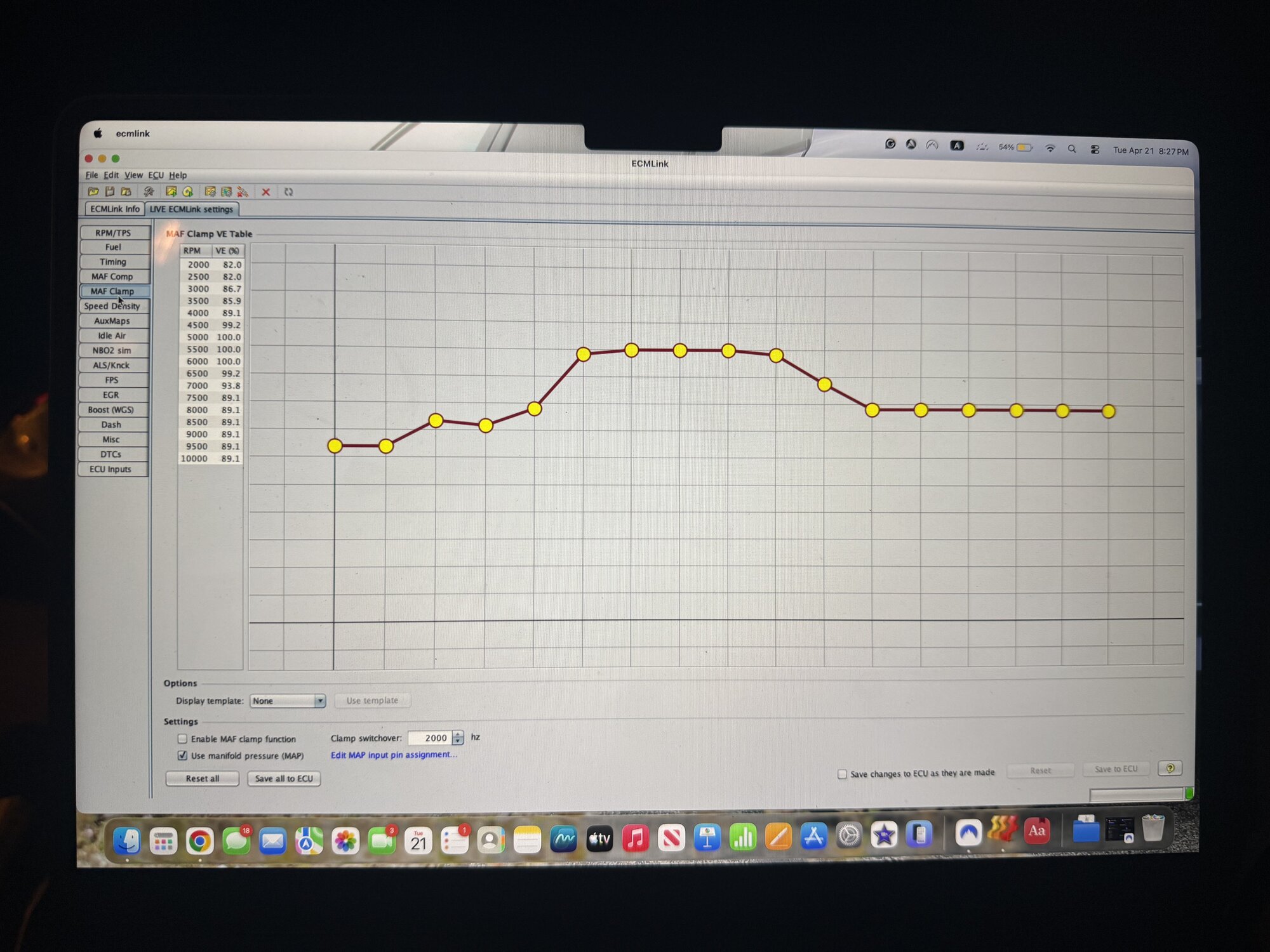Image resolution: width=1270 pixels, height=952 pixels.
Task: Open the Speed Density section
Action: [x=112, y=306]
